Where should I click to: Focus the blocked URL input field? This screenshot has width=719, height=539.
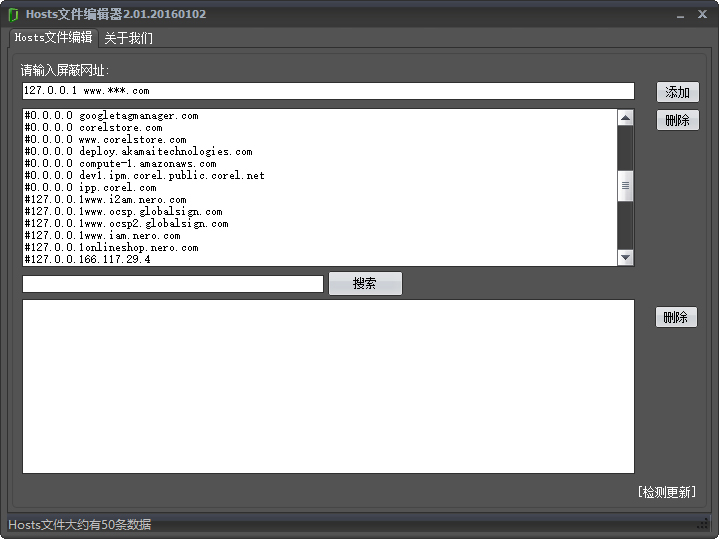point(328,91)
